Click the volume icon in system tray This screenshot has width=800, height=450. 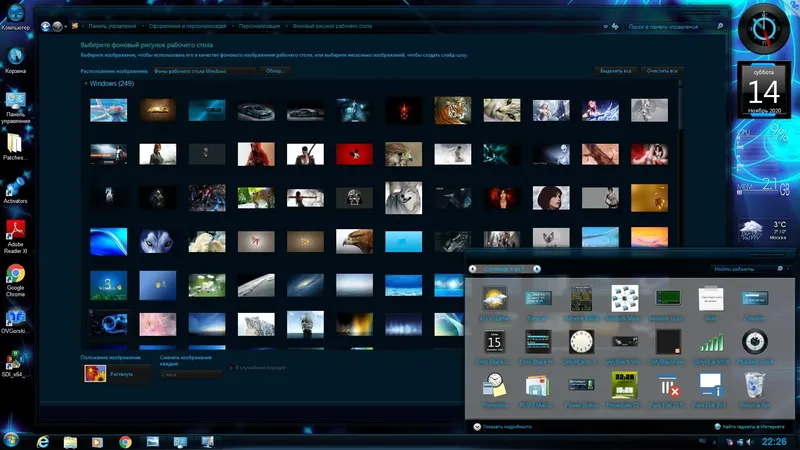coord(749,442)
